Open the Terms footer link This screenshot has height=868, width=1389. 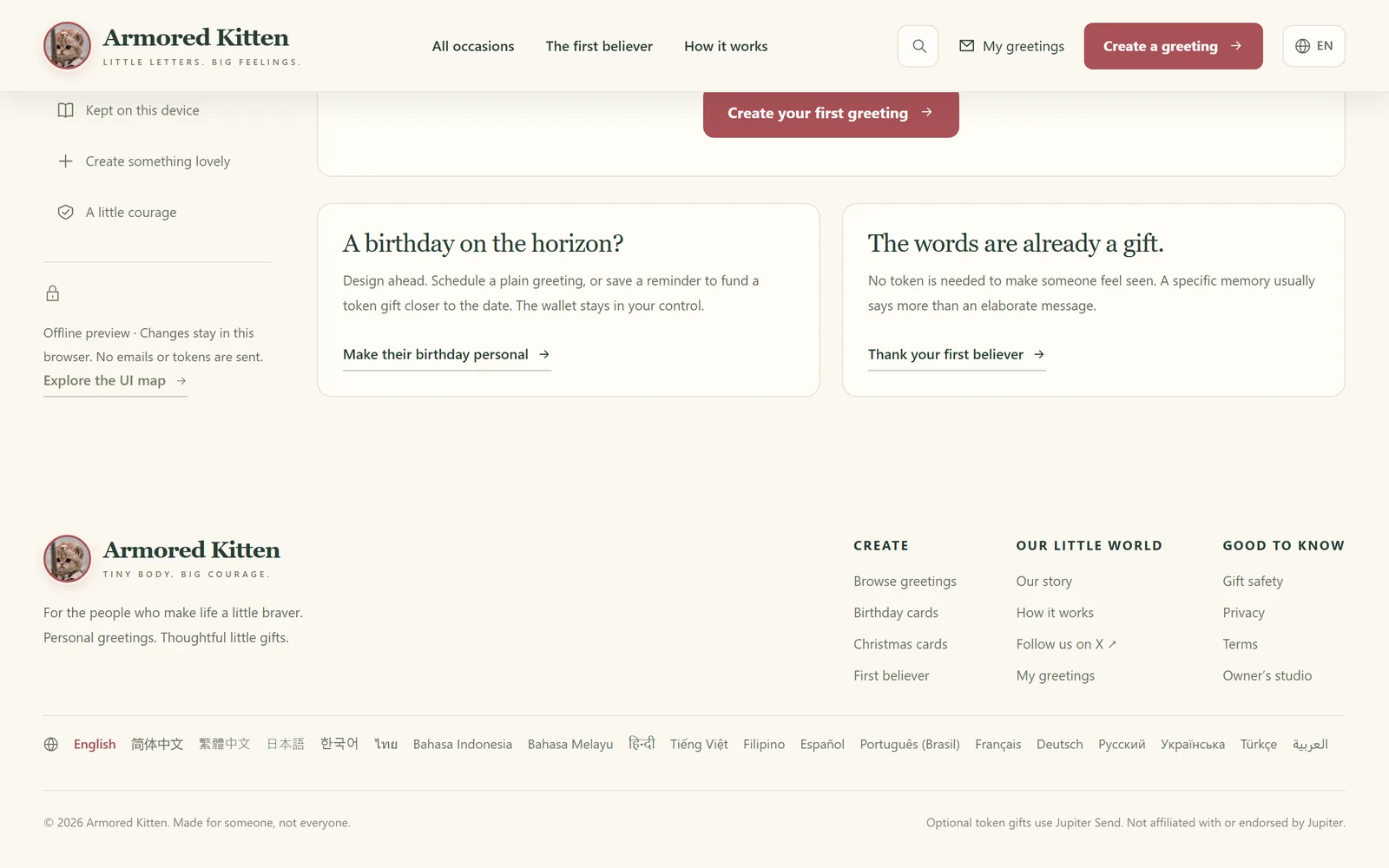(x=1240, y=644)
